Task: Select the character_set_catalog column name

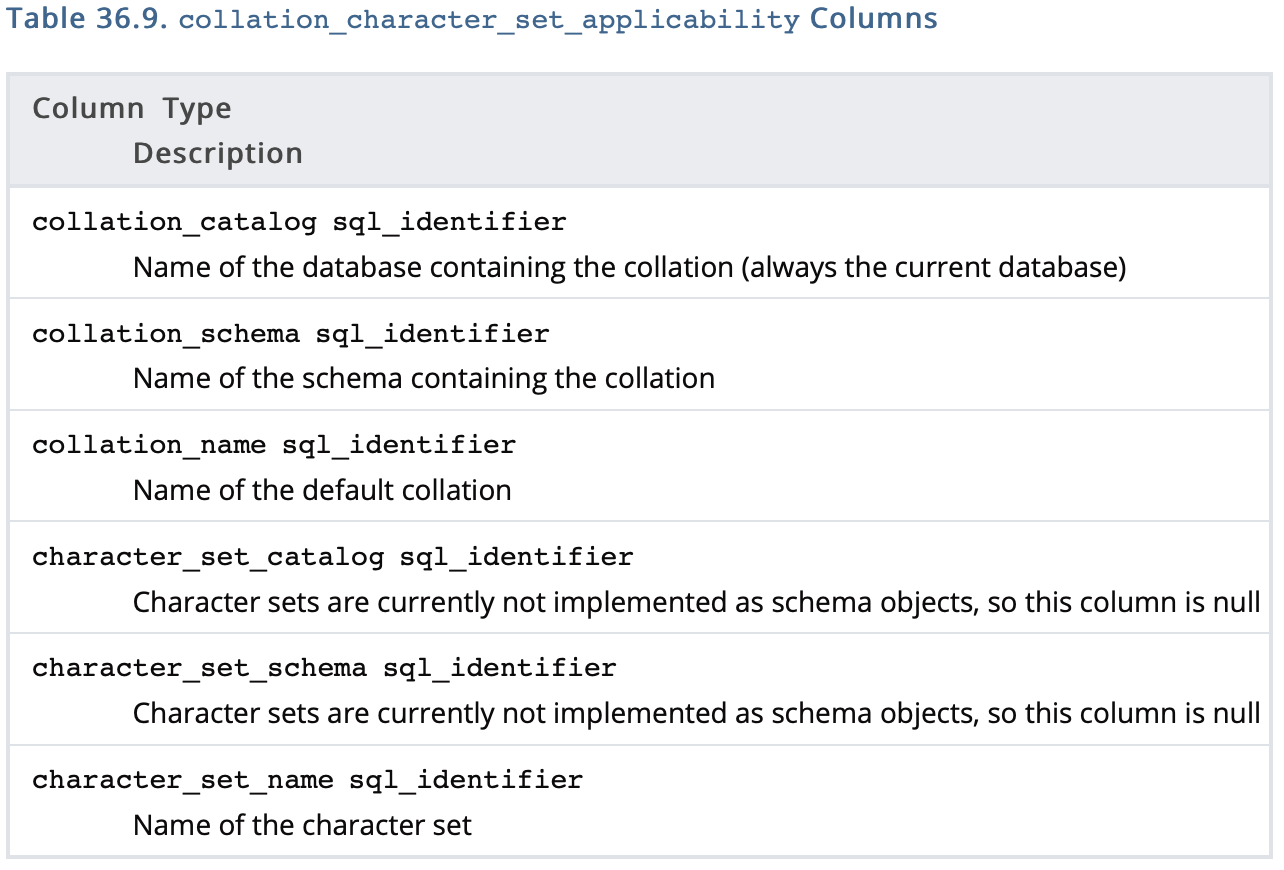Action: (208, 557)
